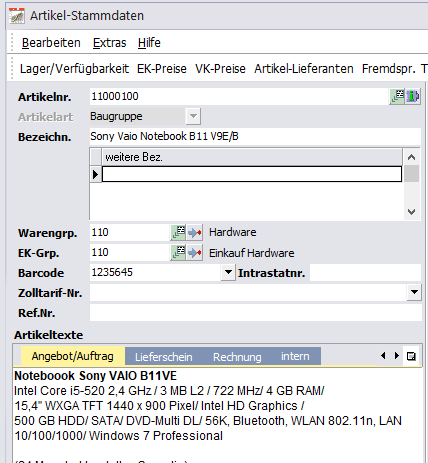Click the empty weitere Bez. row cell
This screenshot has height=463, width=428.
click(252, 174)
